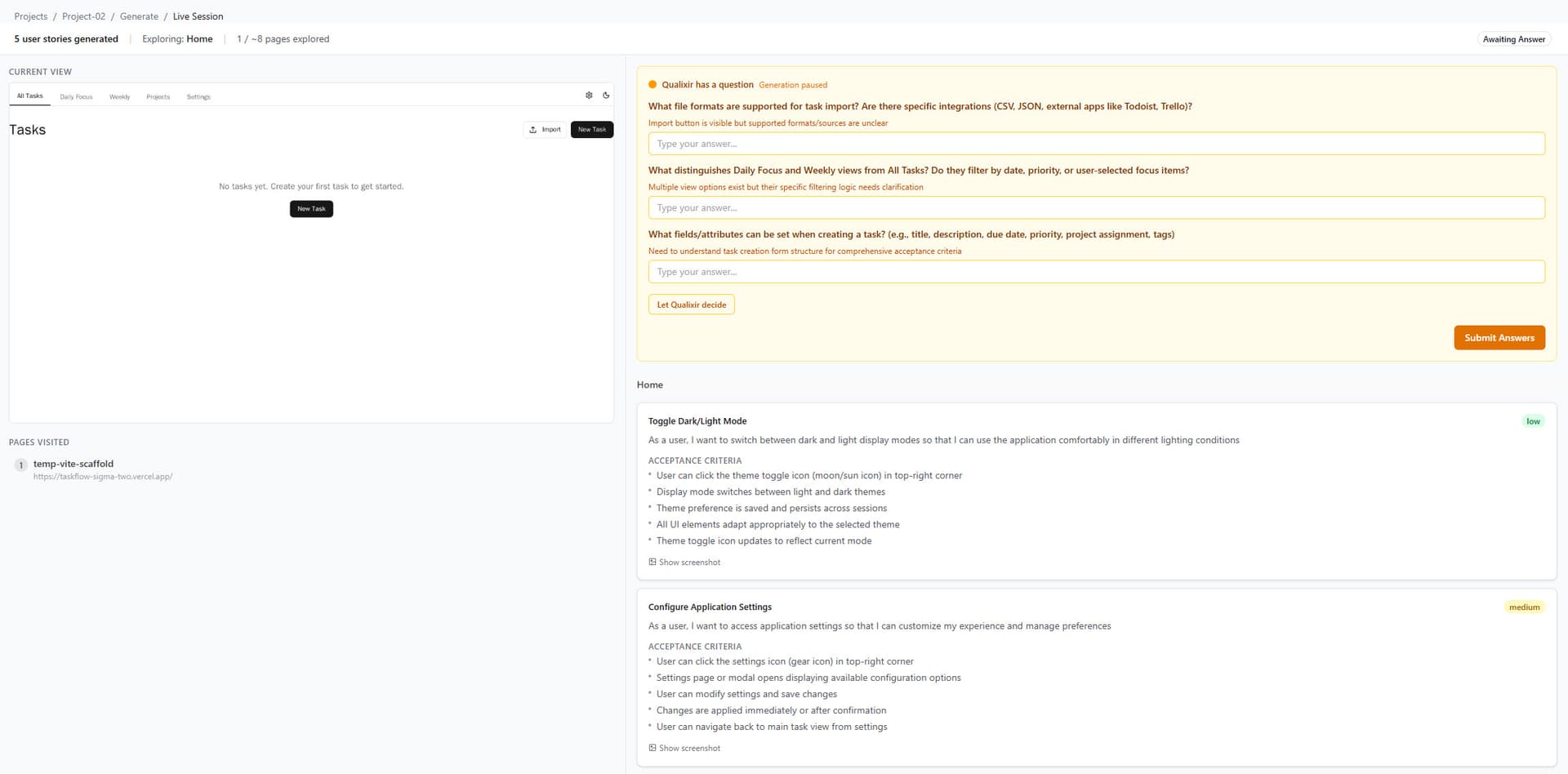The height and width of the screenshot is (774, 1568).
Task: Toggle dark mode with the moon icon
Action: pyautogui.click(x=606, y=96)
